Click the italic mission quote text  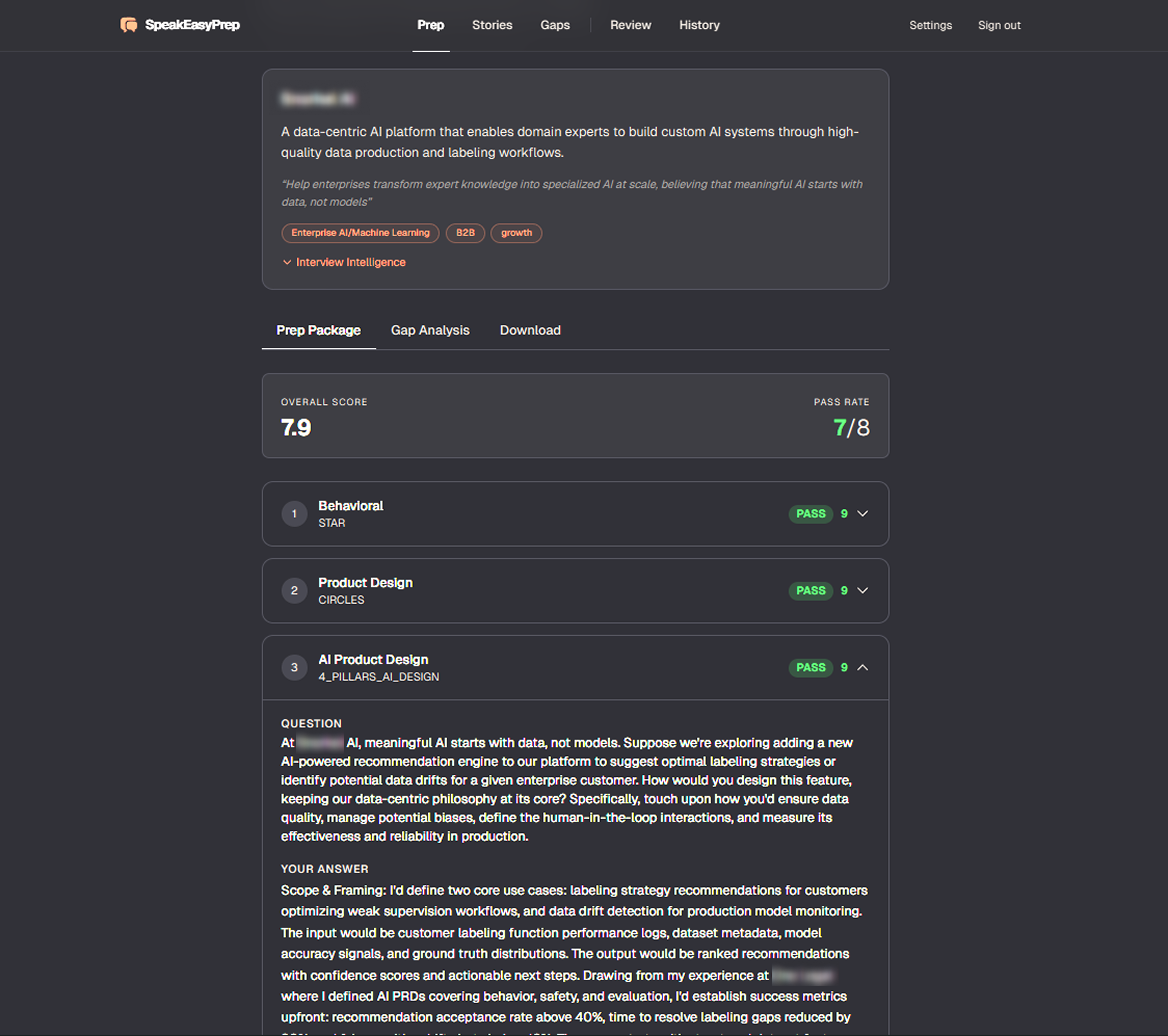(572, 193)
